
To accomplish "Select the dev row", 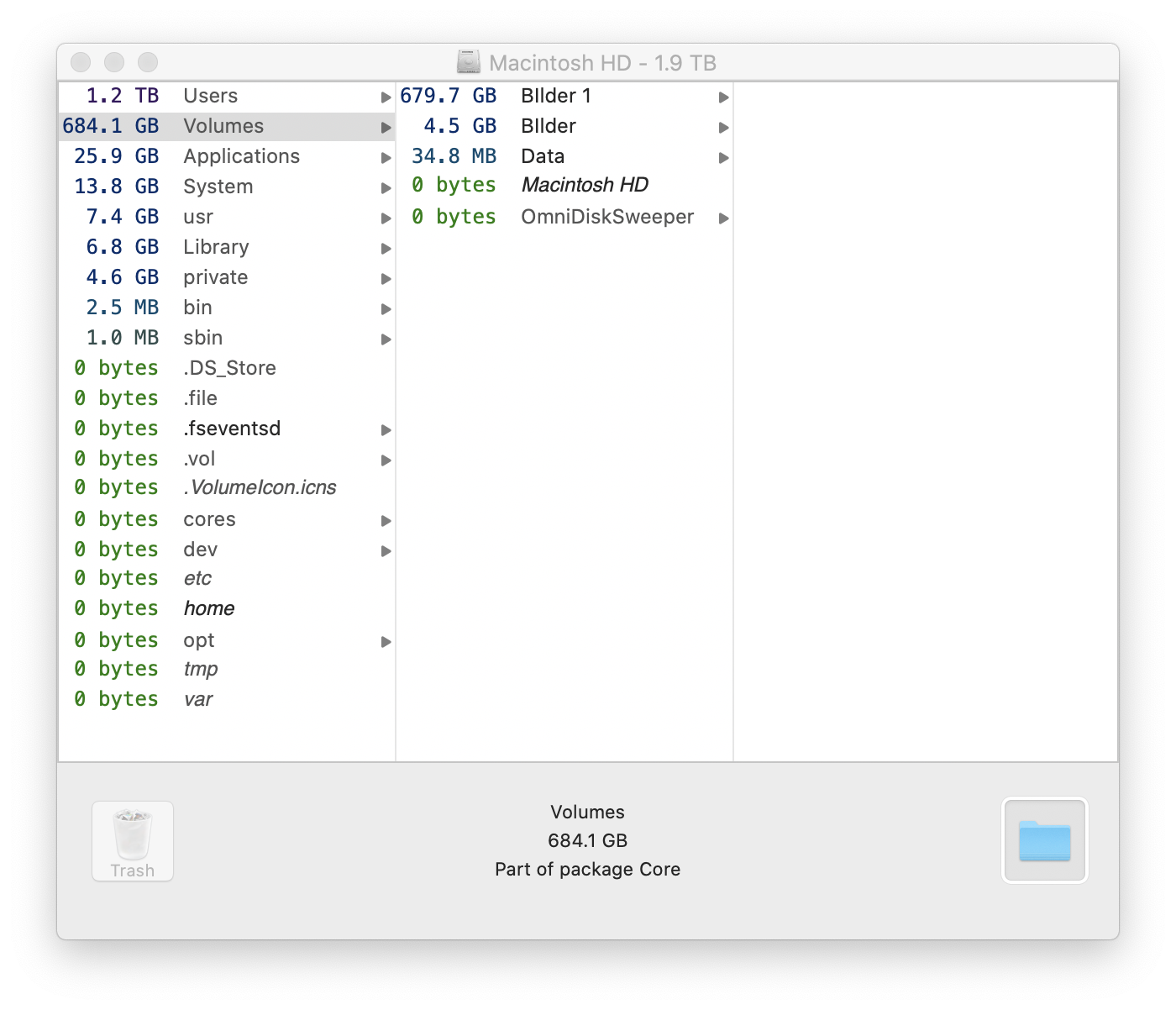I will (x=227, y=550).
